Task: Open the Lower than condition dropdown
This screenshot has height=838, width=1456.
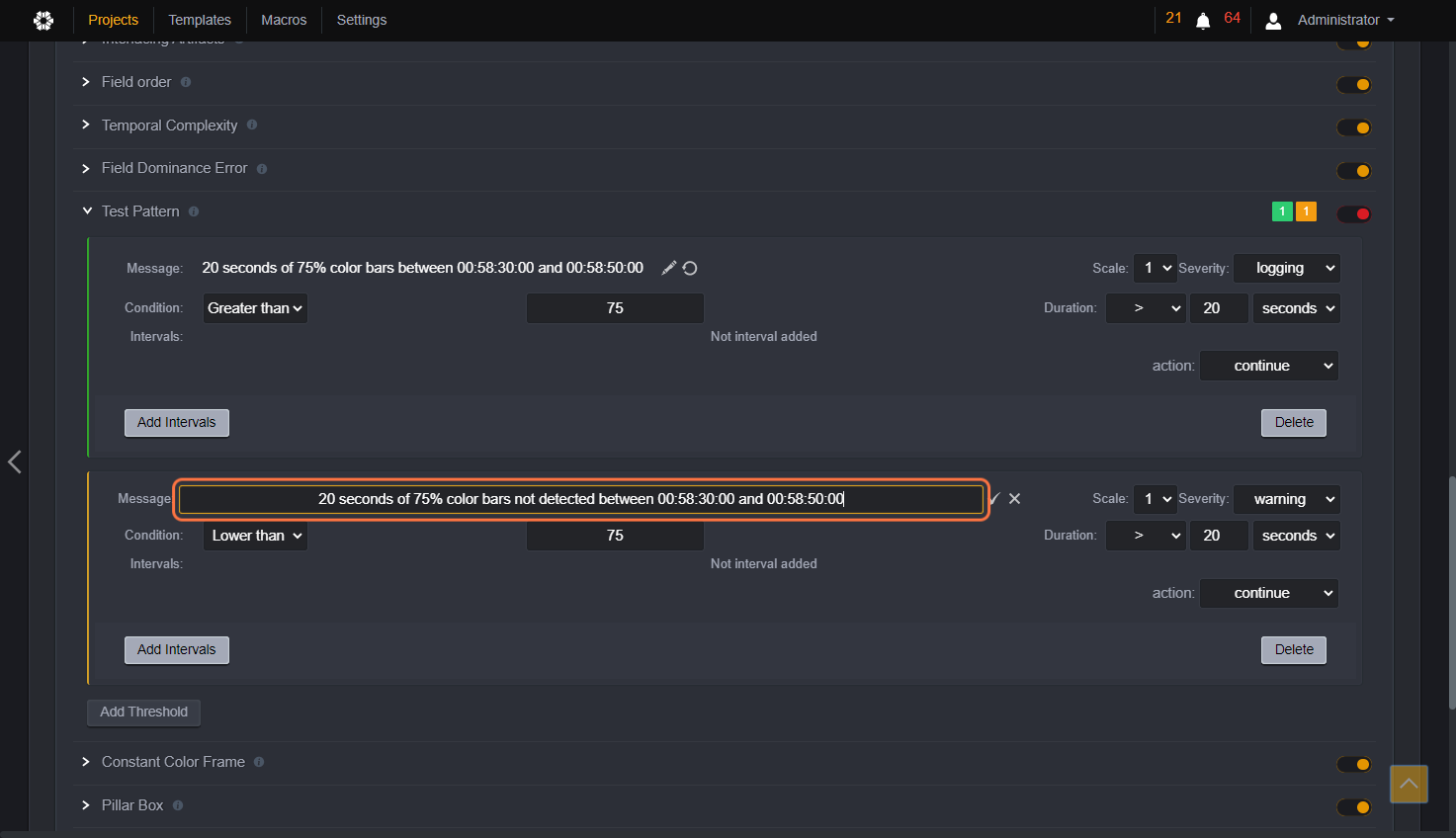Action: [255, 536]
